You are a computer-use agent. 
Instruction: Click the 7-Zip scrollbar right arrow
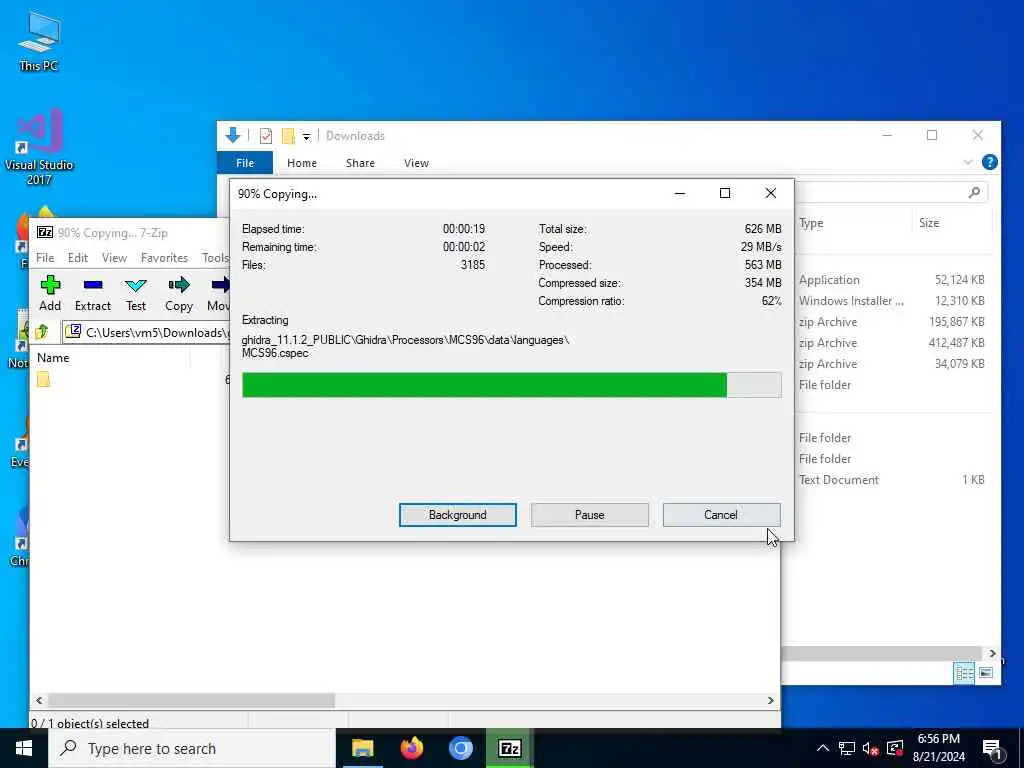coord(771,700)
